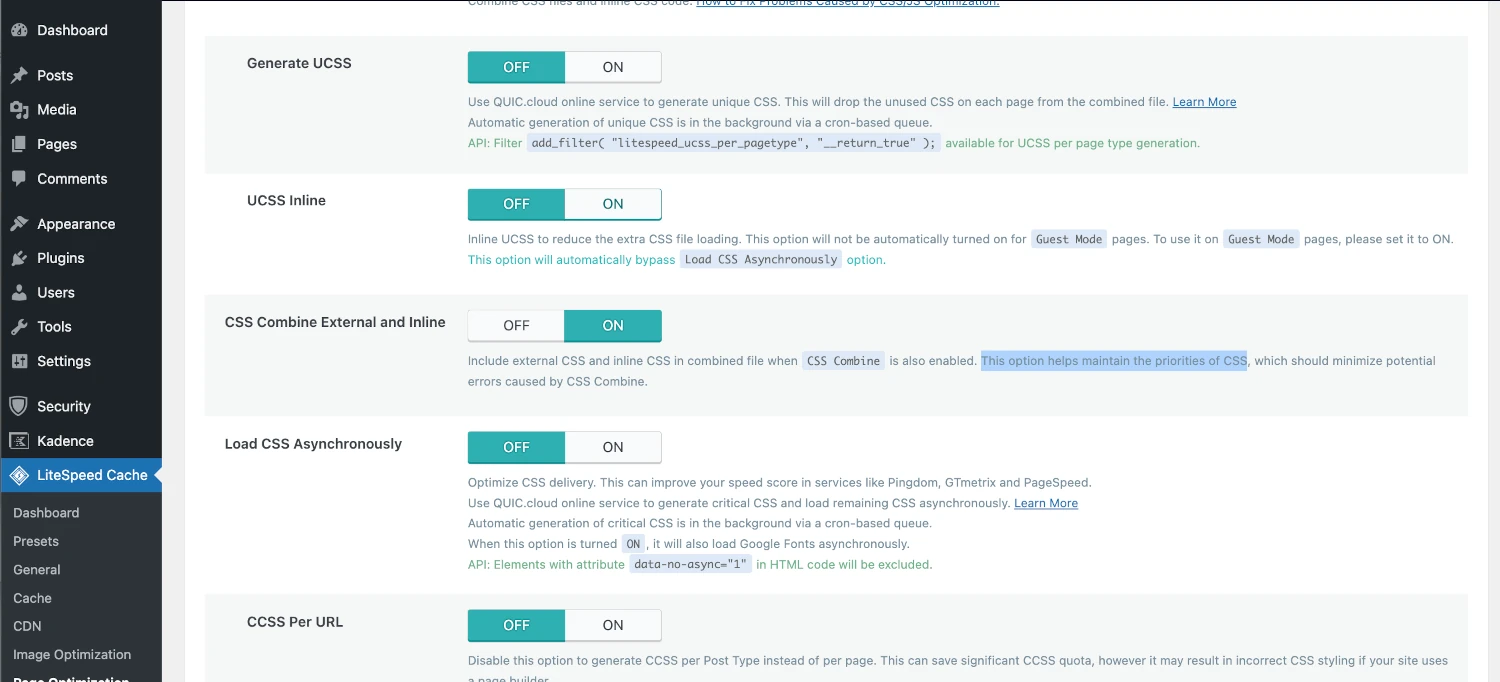This screenshot has height=682, width=1500.
Task: Click the Tools wrench icon
Action: [19, 327]
